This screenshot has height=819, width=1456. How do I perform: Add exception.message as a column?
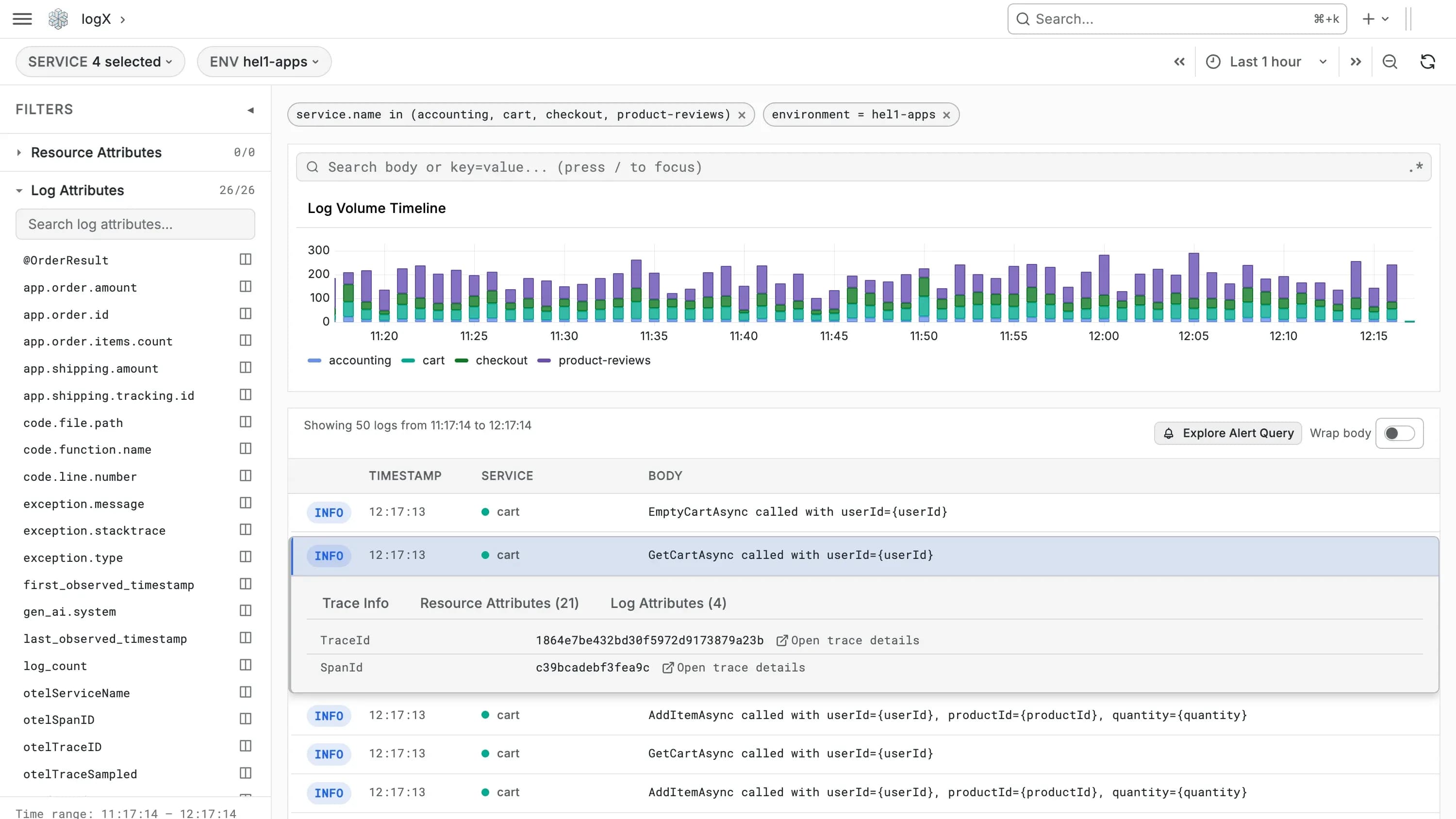[x=245, y=503]
